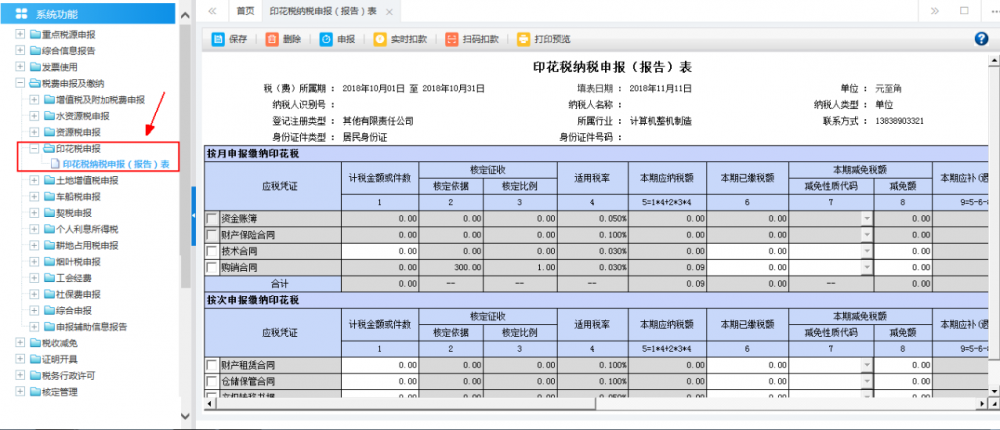Select 申报辅助信息报告 in the tree
Image resolution: width=1000 pixels, height=430 pixels.
(92, 327)
